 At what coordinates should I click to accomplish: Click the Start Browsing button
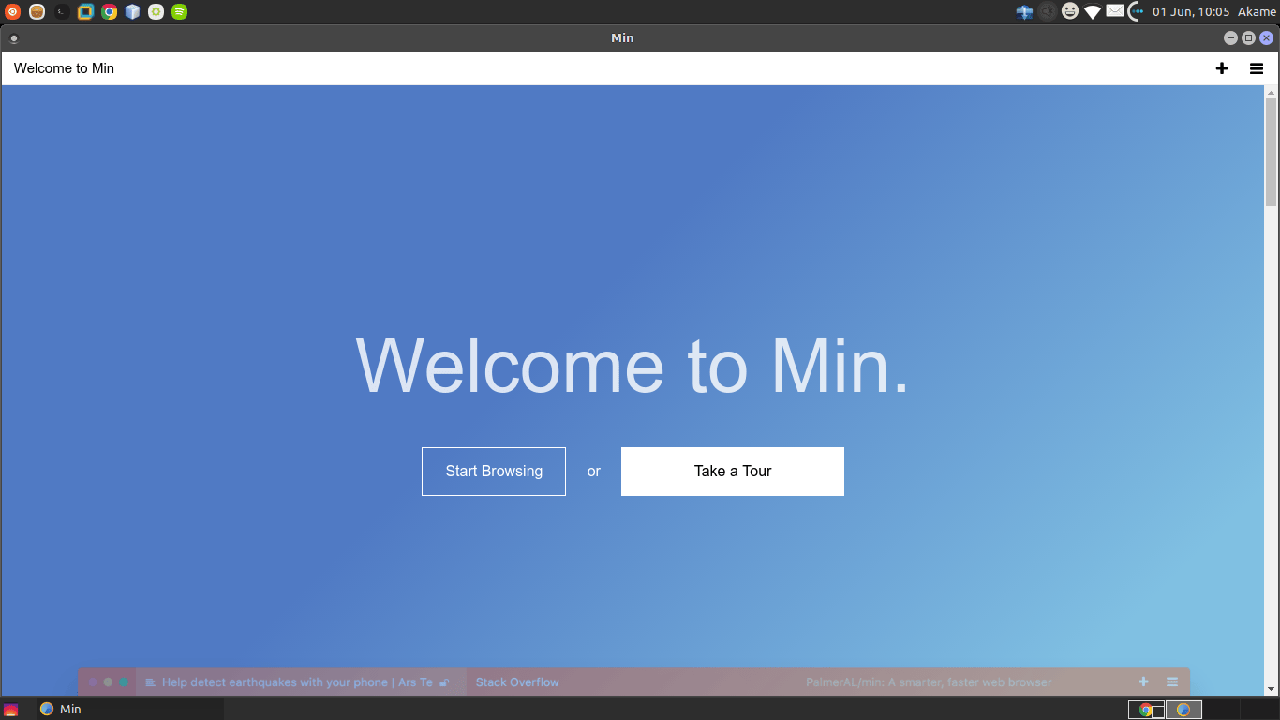coord(494,471)
